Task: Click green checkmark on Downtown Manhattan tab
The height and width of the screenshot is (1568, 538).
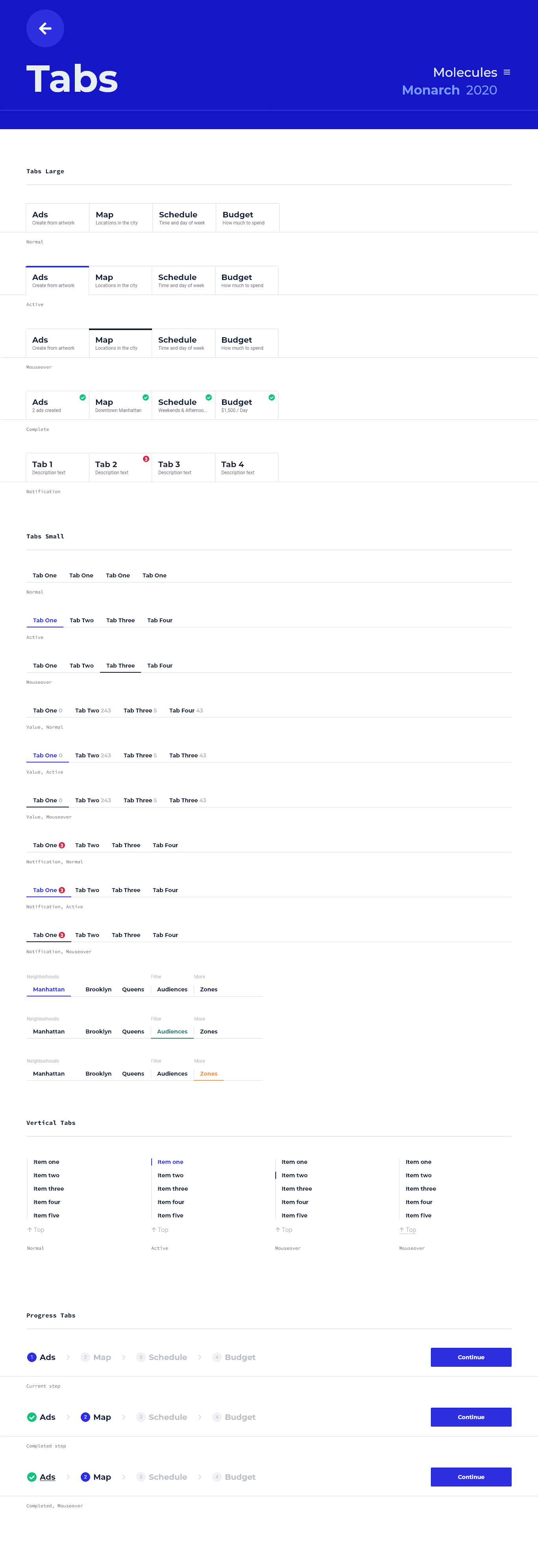Action: (145, 397)
